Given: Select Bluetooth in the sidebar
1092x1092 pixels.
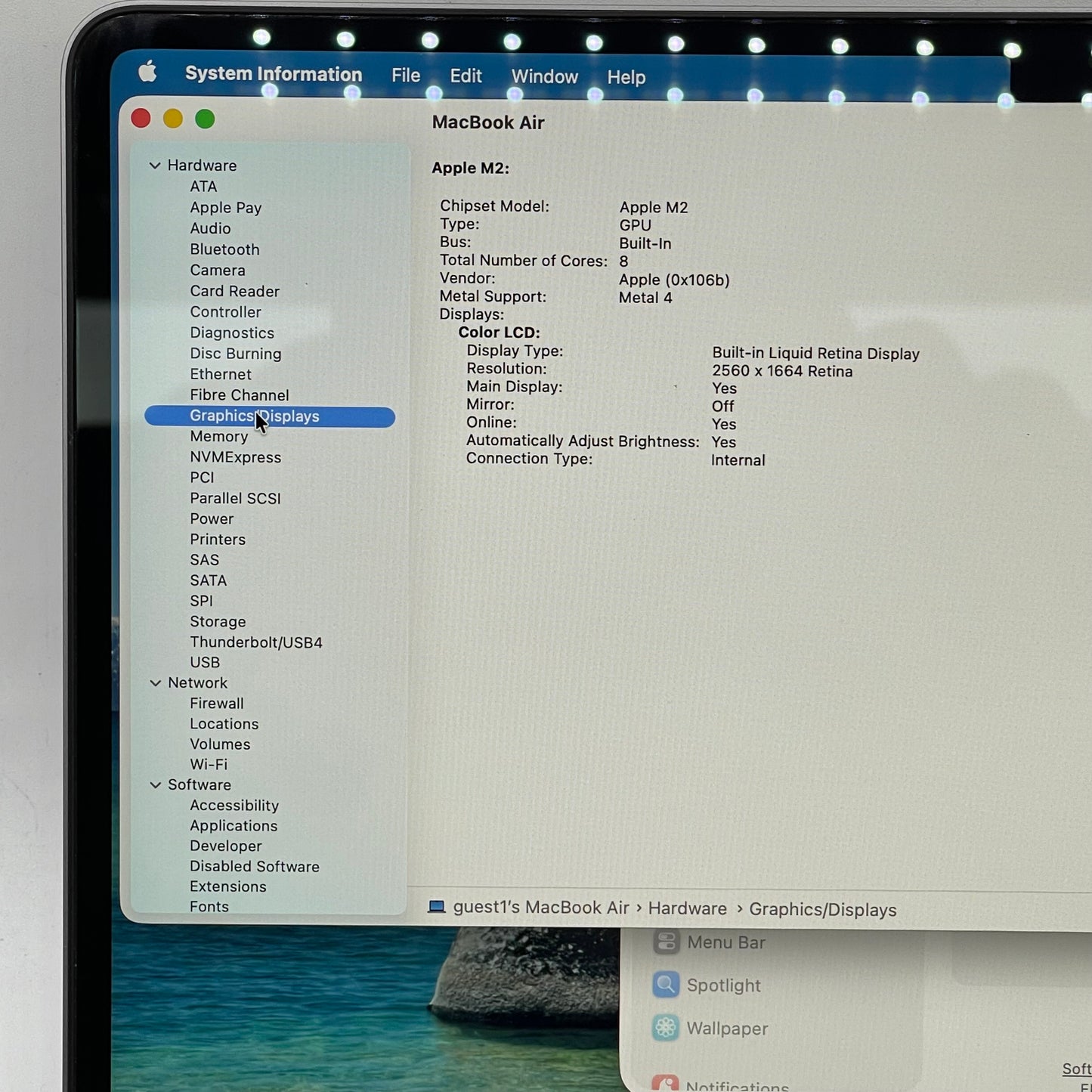Looking at the screenshot, I should 224,249.
